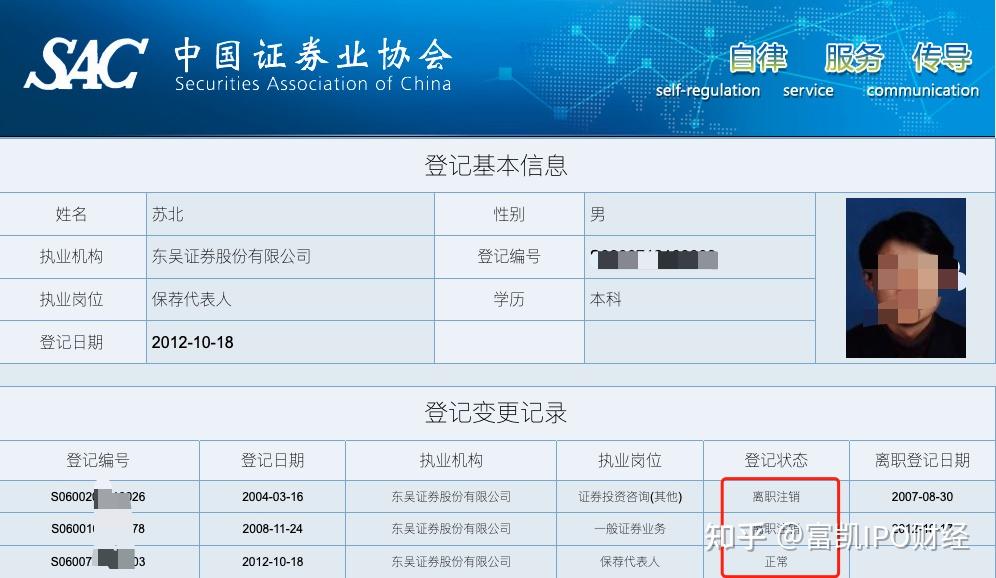
Task: Select the name value 苏北
Action: 168,214
